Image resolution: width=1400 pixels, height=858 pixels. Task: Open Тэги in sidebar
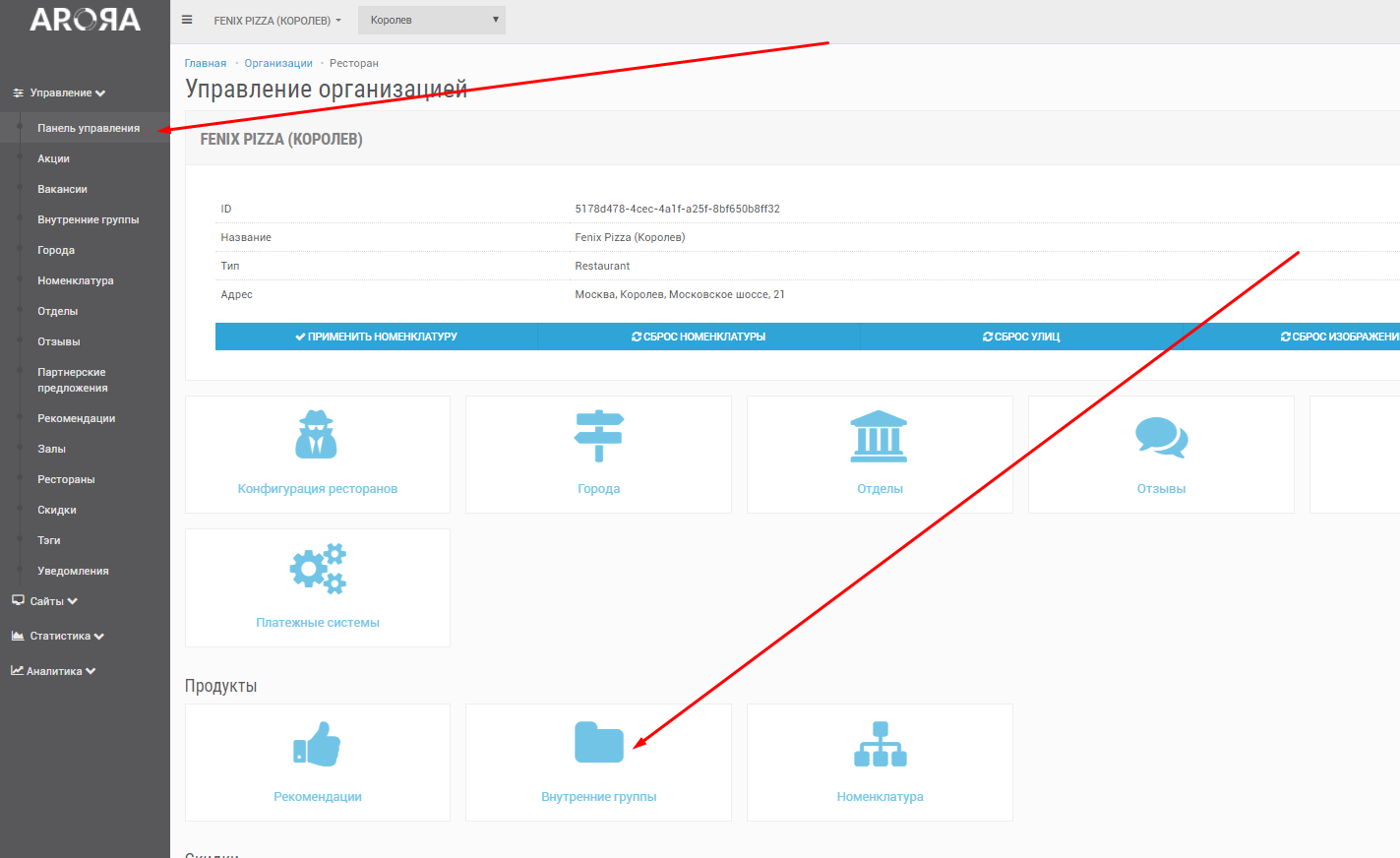pos(49,540)
